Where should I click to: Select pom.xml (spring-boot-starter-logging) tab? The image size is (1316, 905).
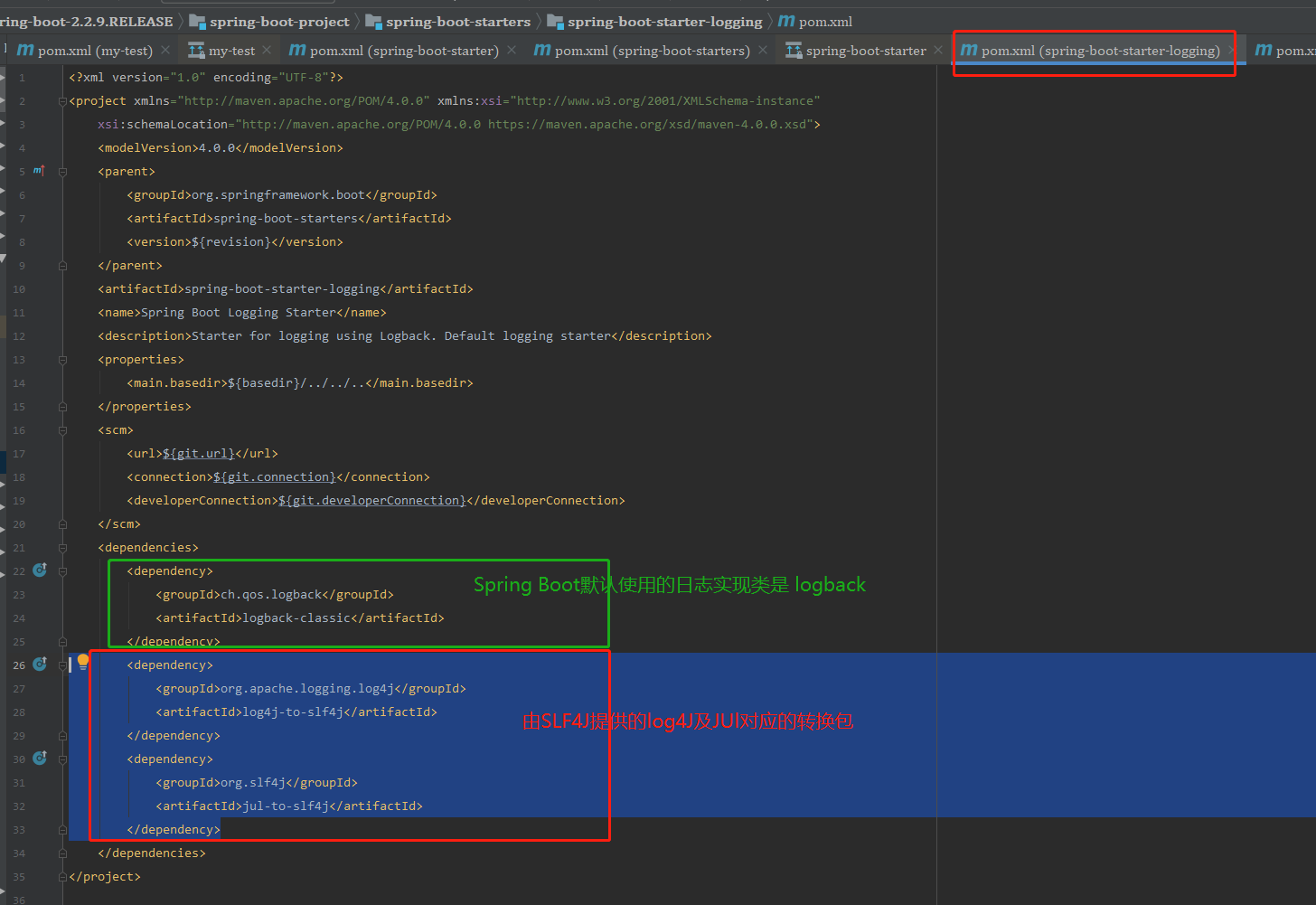[1100, 51]
